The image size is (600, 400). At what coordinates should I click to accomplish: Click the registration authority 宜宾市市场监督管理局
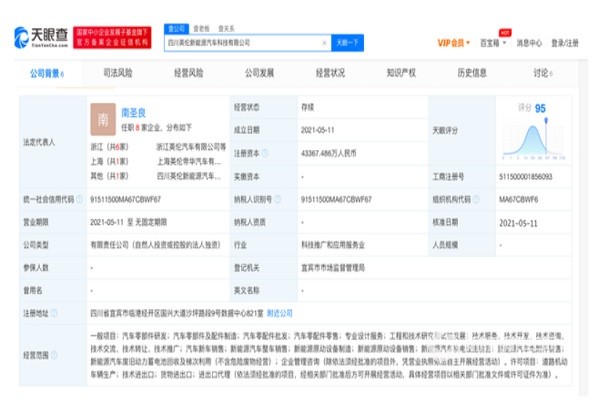click(x=333, y=268)
